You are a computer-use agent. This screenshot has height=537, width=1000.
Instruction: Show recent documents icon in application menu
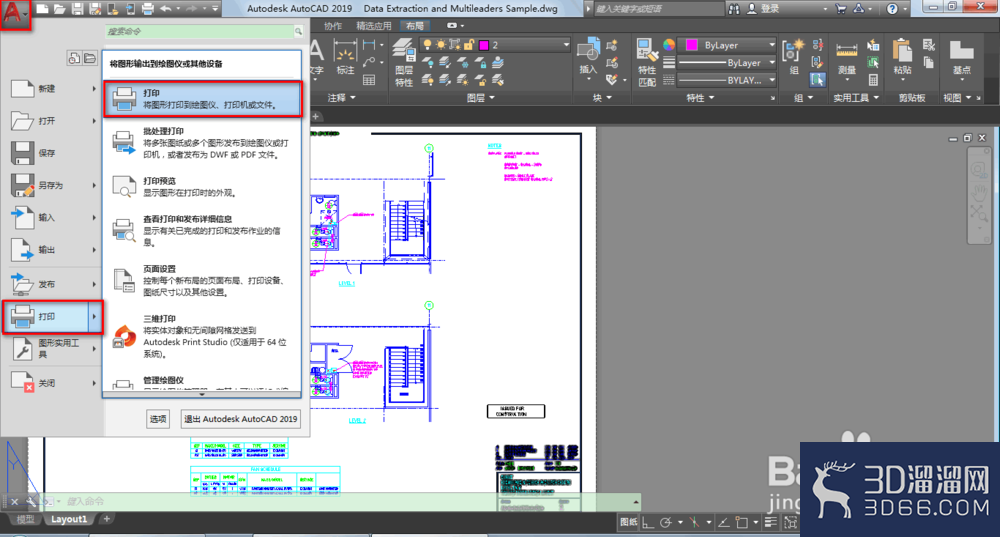point(74,59)
